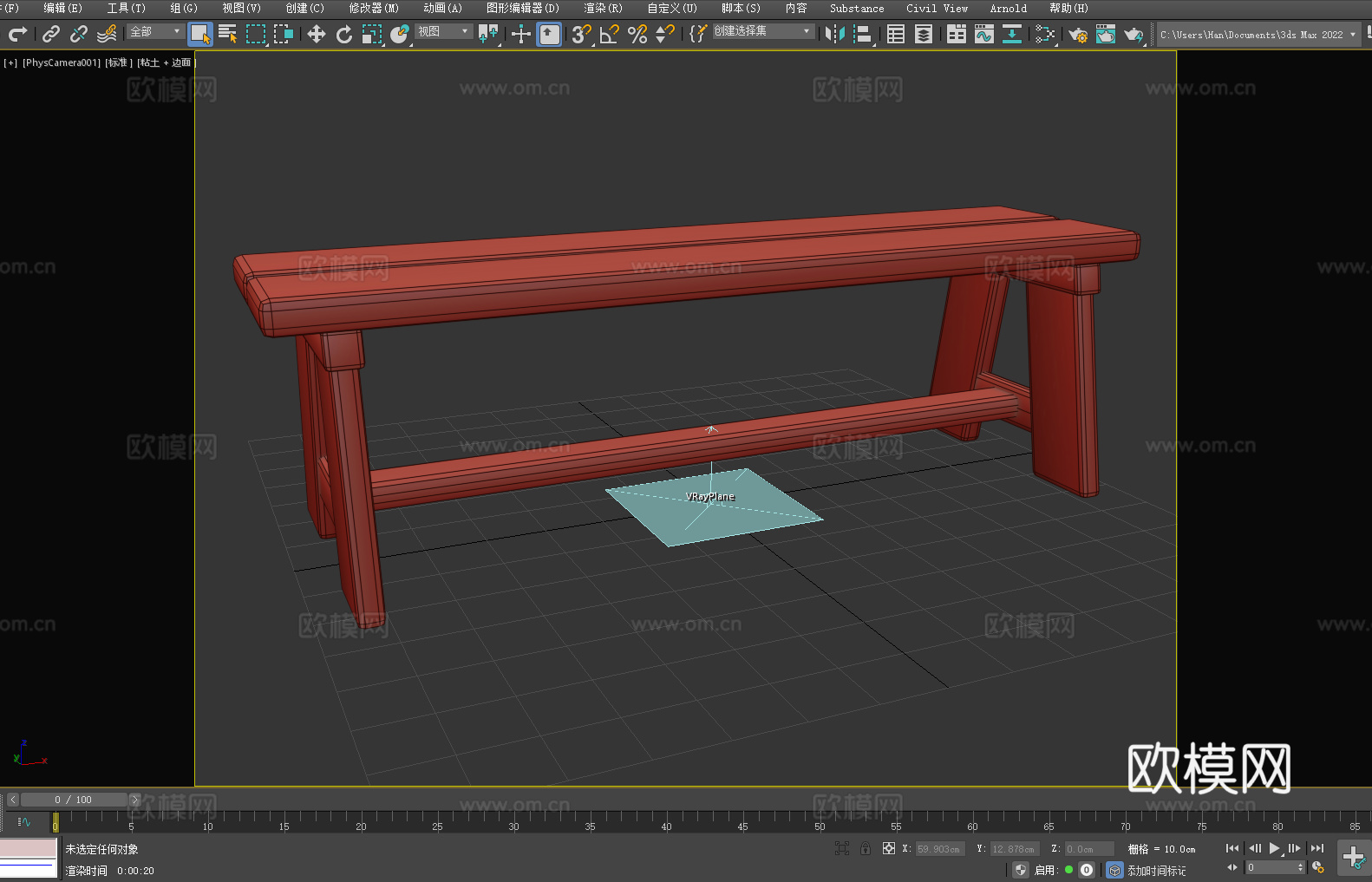Open selection filter dropdown 全部
The height and width of the screenshot is (882, 1372).
155,31
